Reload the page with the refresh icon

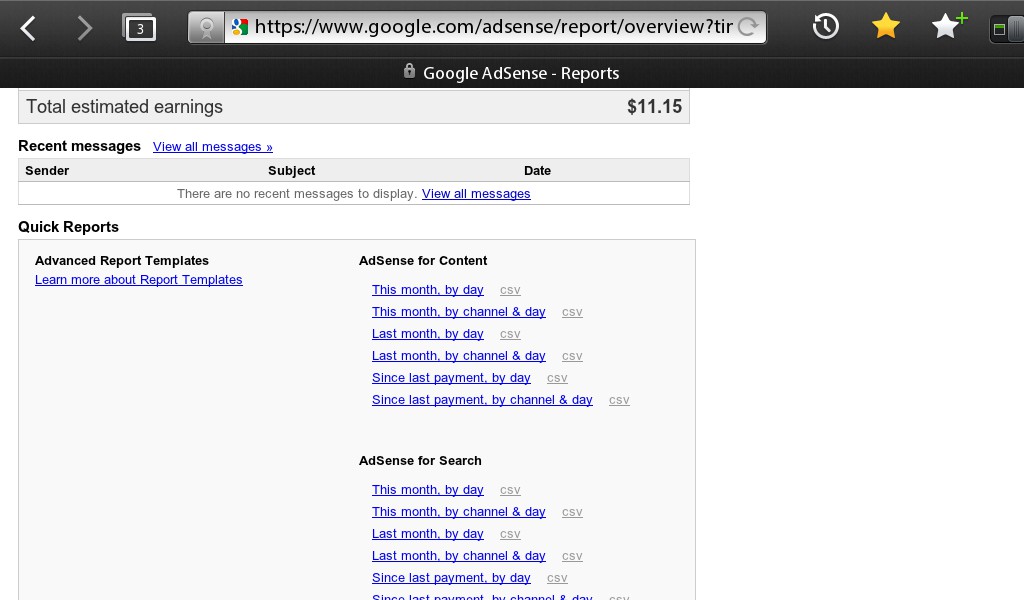[748, 27]
